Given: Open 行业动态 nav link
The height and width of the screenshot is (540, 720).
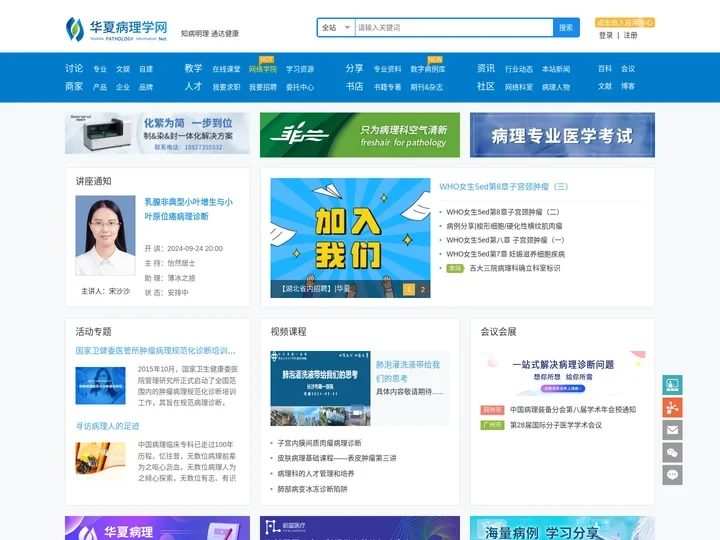Looking at the screenshot, I should coord(519,69).
